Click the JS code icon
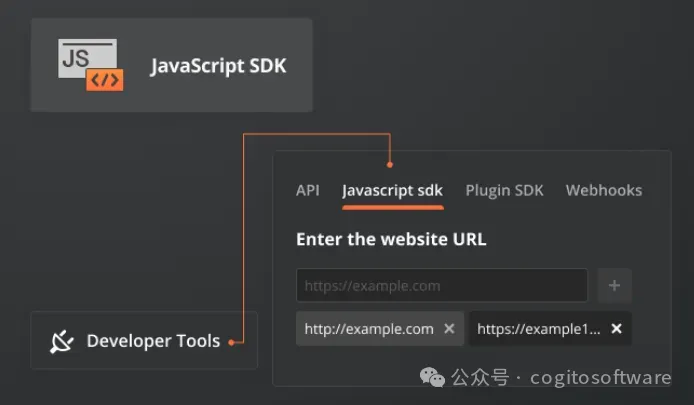 tap(91, 65)
